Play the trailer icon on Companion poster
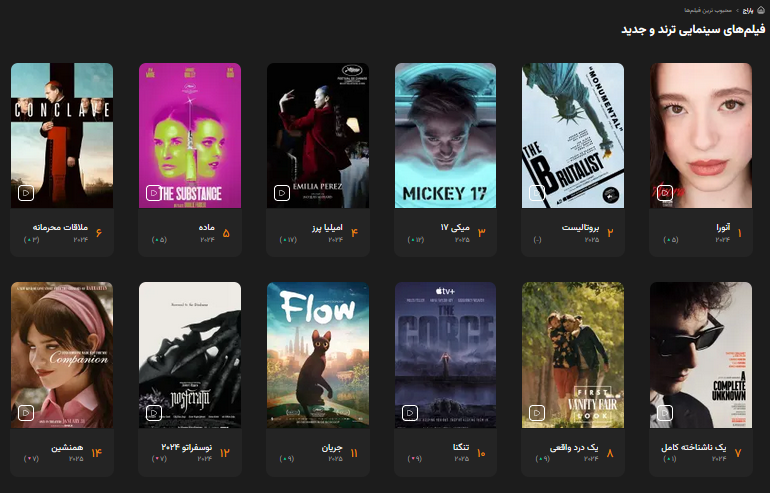Image resolution: width=770 pixels, height=493 pixels. (26, 412)
